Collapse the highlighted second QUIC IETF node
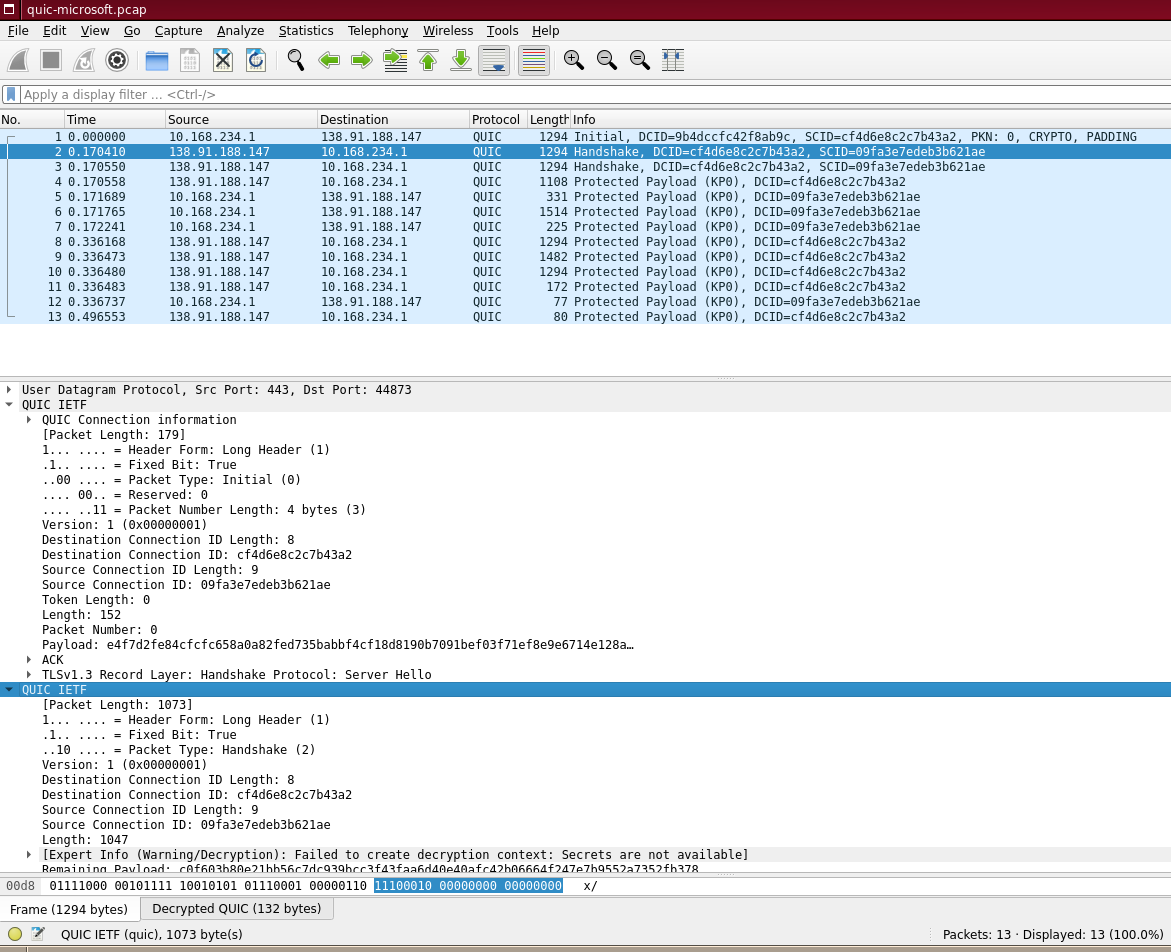1171x952 pixels. coord(9,690)
